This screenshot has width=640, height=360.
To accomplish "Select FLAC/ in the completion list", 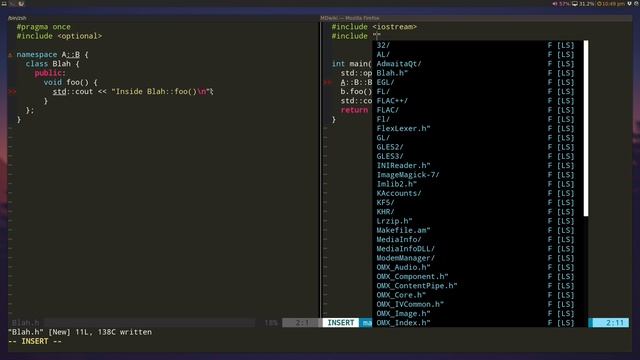I will point(478,110).
